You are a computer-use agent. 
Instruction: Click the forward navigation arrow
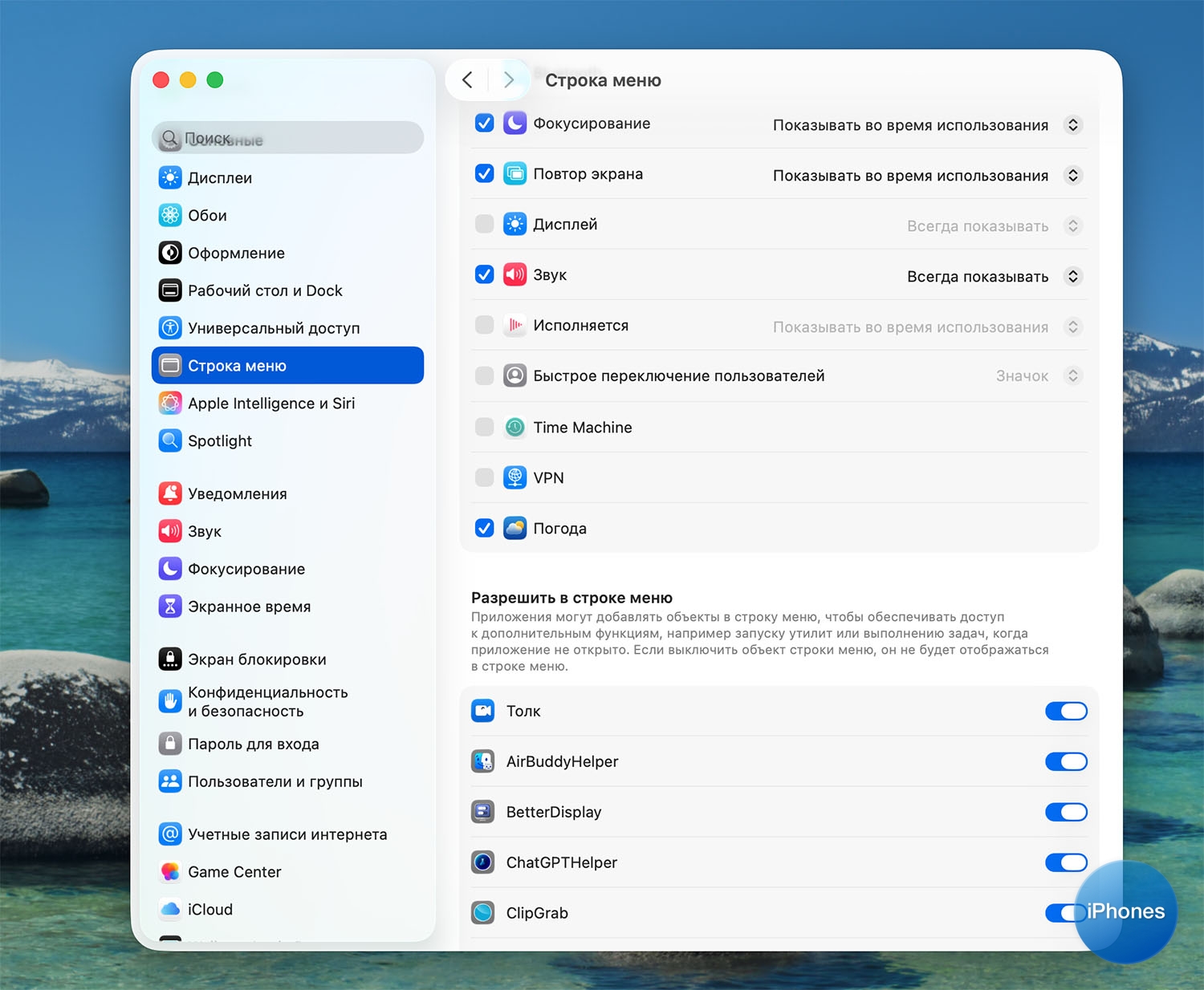pos(508,79)
